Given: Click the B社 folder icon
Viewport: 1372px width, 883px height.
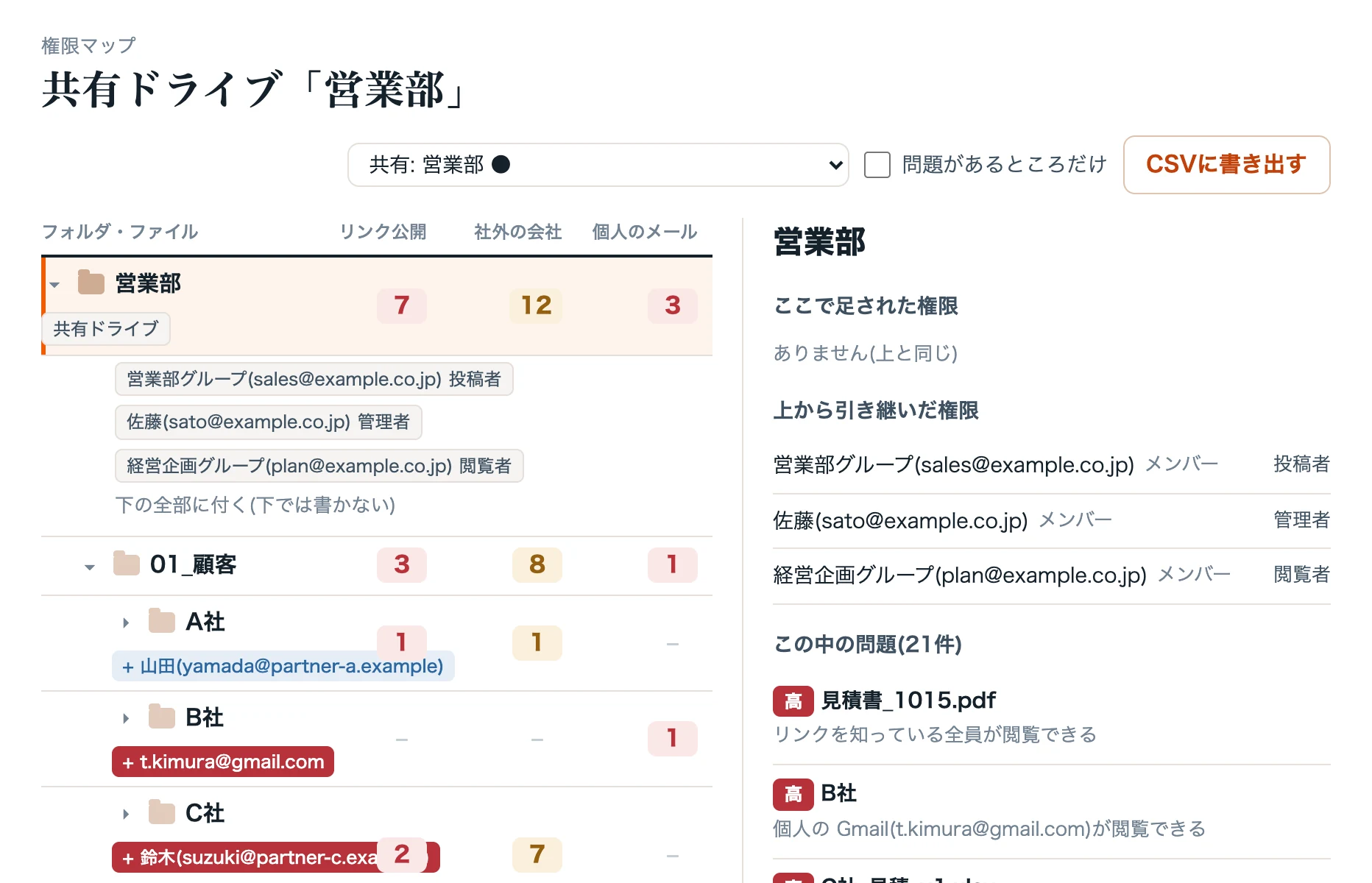Looking at the screenshot, I should (162, 717).
